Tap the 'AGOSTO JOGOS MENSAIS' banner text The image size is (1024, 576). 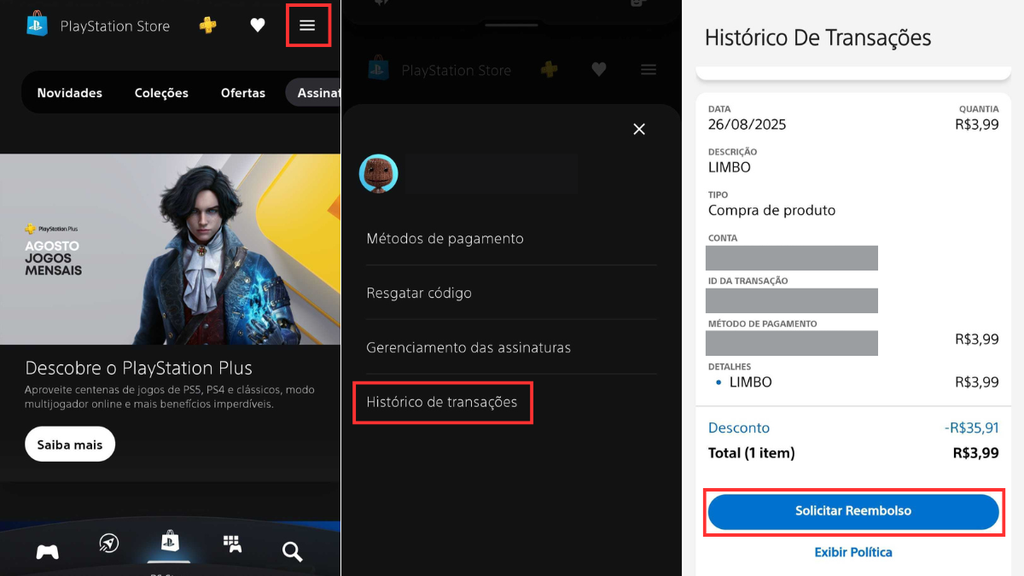(53, 258)
